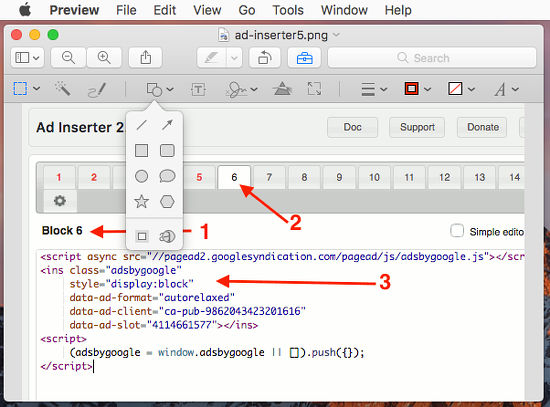Open the Window menu
The width and height of the screenshot is (550, 407).
(344, 10)
